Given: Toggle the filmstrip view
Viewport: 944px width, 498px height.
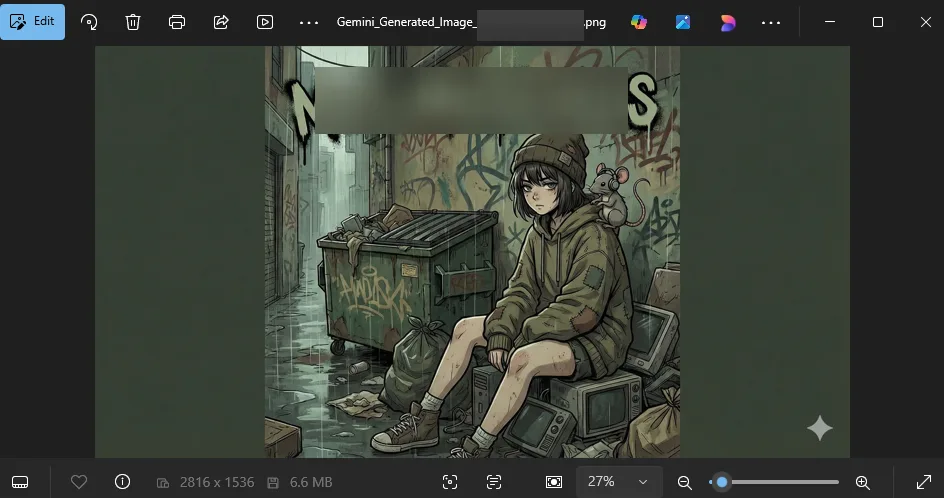Looking at the screenshot, I should point(21,482).
